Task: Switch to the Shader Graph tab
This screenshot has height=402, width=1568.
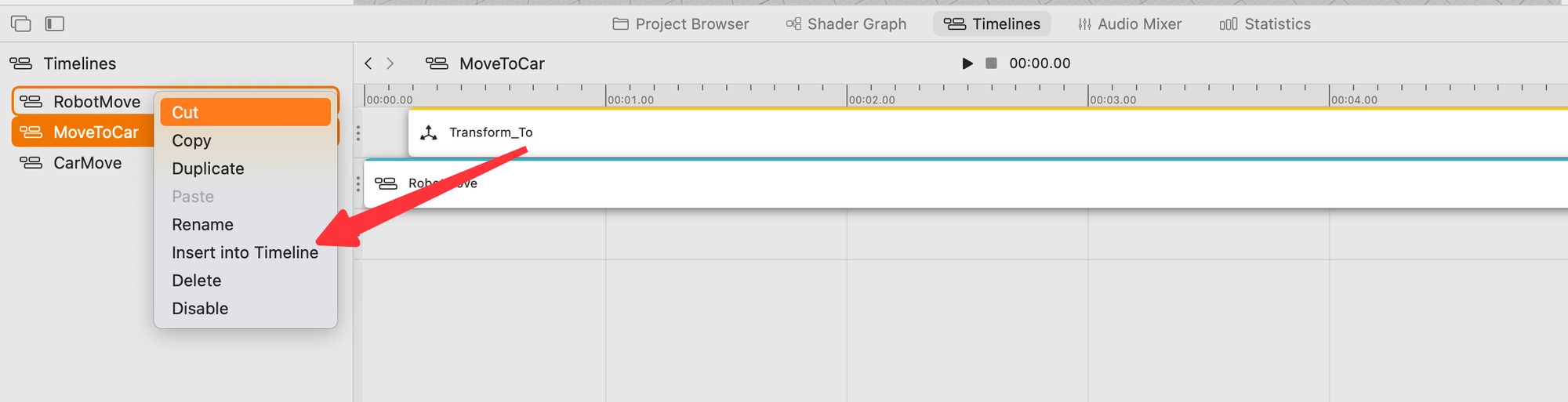Action: [x=847, y=24]
